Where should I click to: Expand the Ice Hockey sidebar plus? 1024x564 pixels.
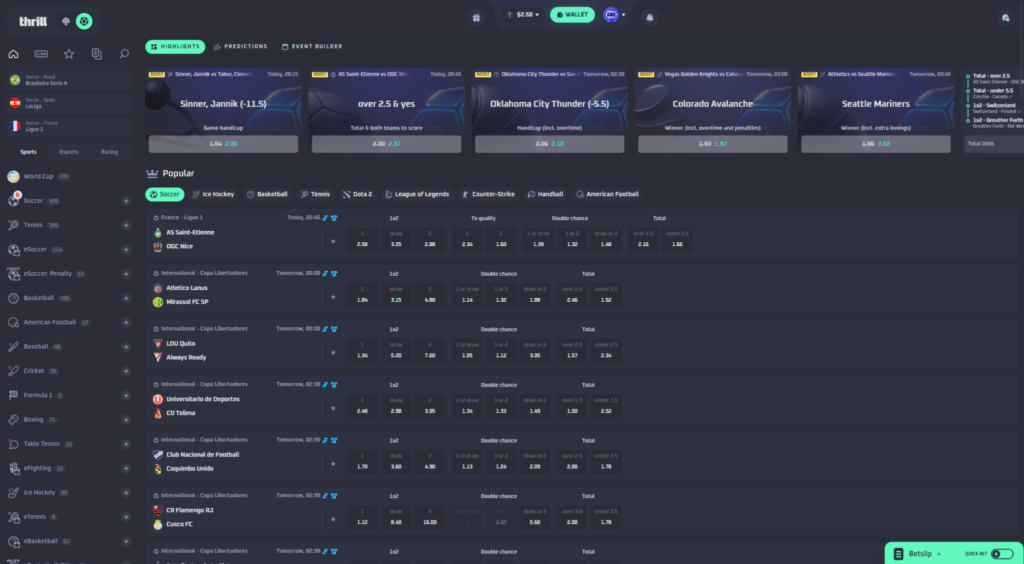click(x=126, y=493)
